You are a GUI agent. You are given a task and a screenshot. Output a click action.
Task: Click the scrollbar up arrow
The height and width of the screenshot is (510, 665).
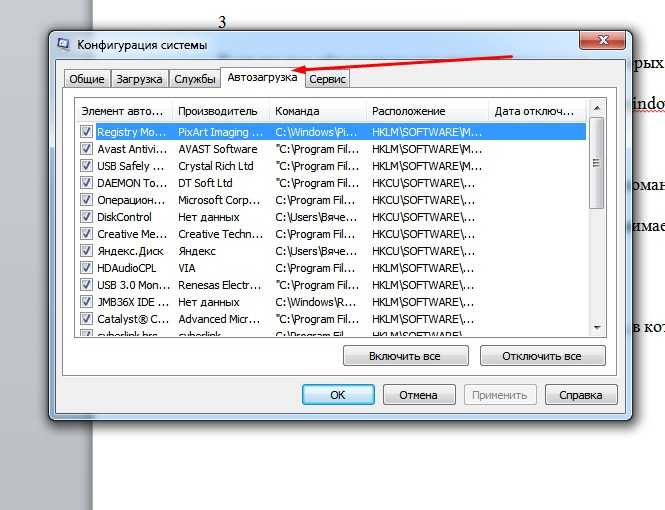tap(597, 109)
